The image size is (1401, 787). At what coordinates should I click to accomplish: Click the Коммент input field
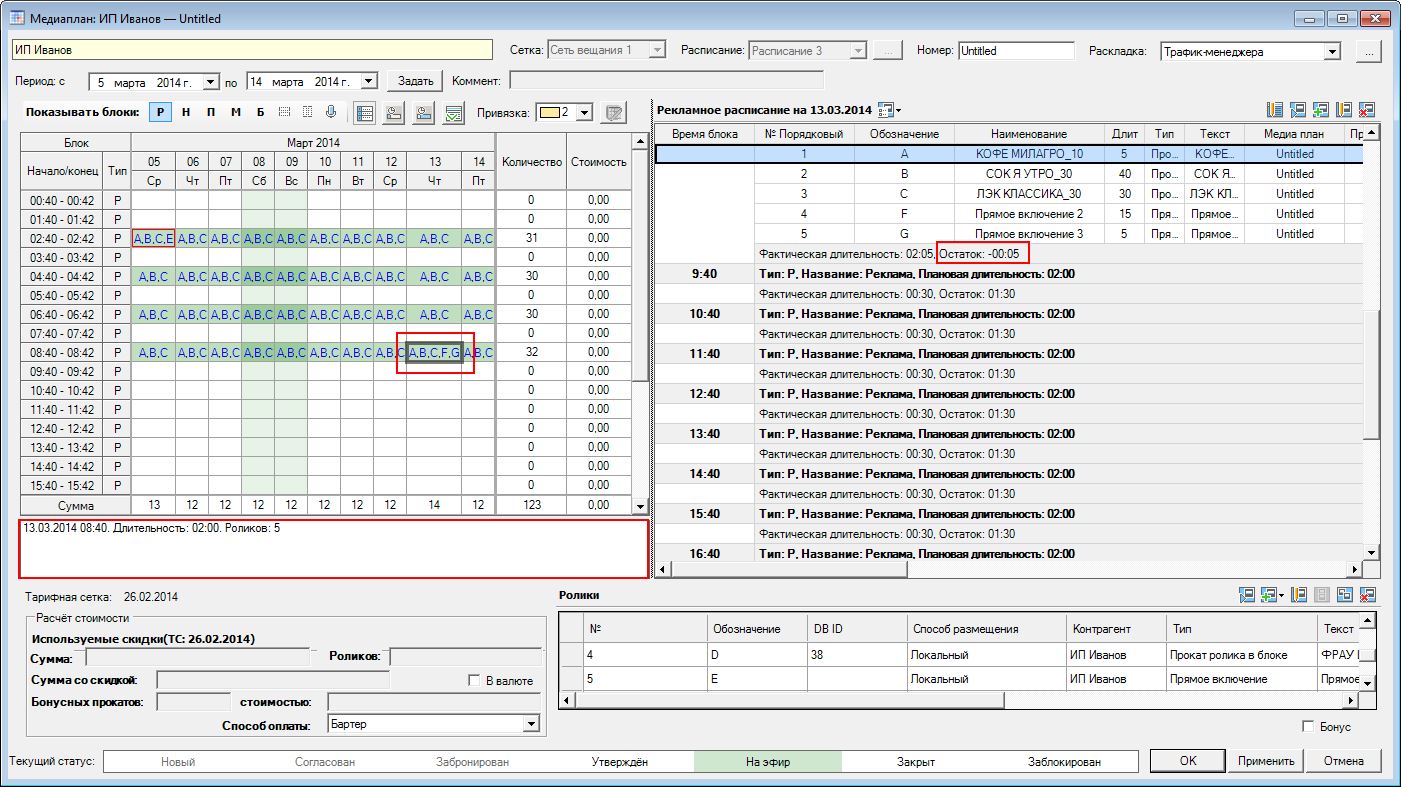coord(666,80)
